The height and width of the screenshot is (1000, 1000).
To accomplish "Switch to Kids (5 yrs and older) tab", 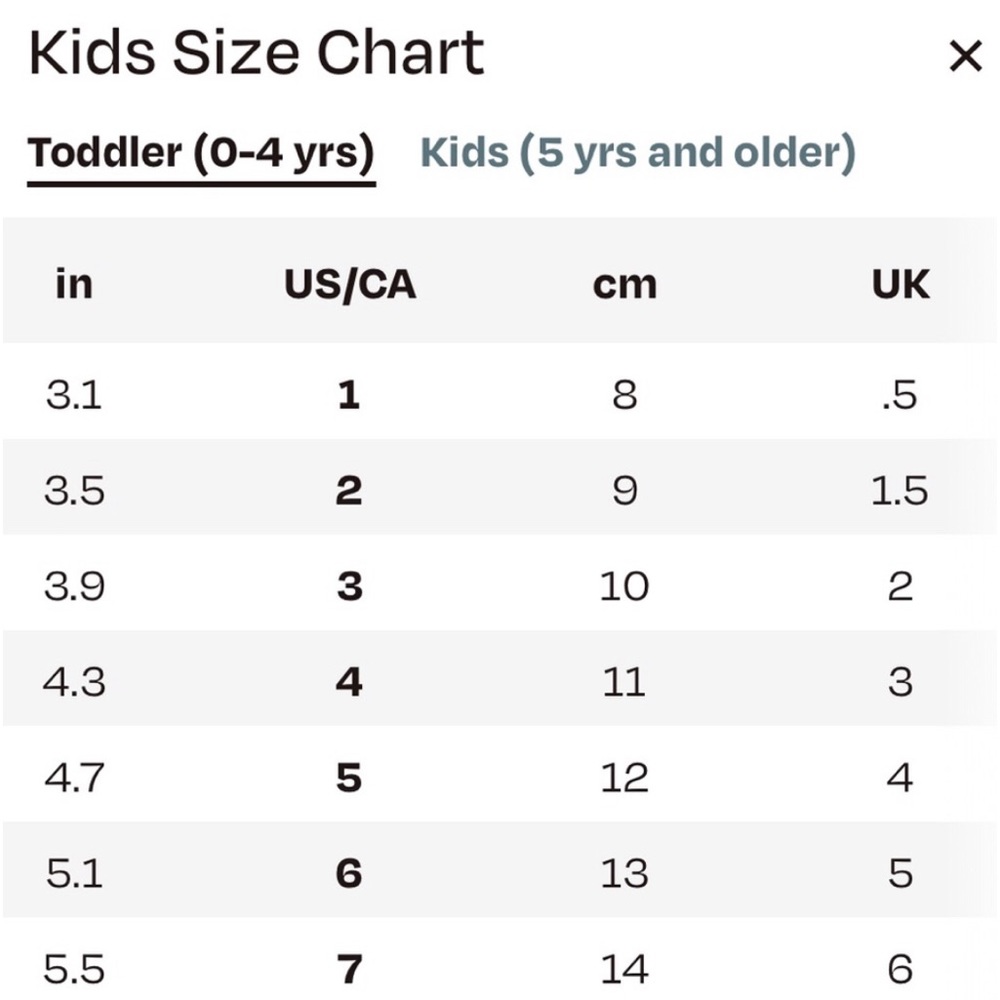I will pos(638,154).
